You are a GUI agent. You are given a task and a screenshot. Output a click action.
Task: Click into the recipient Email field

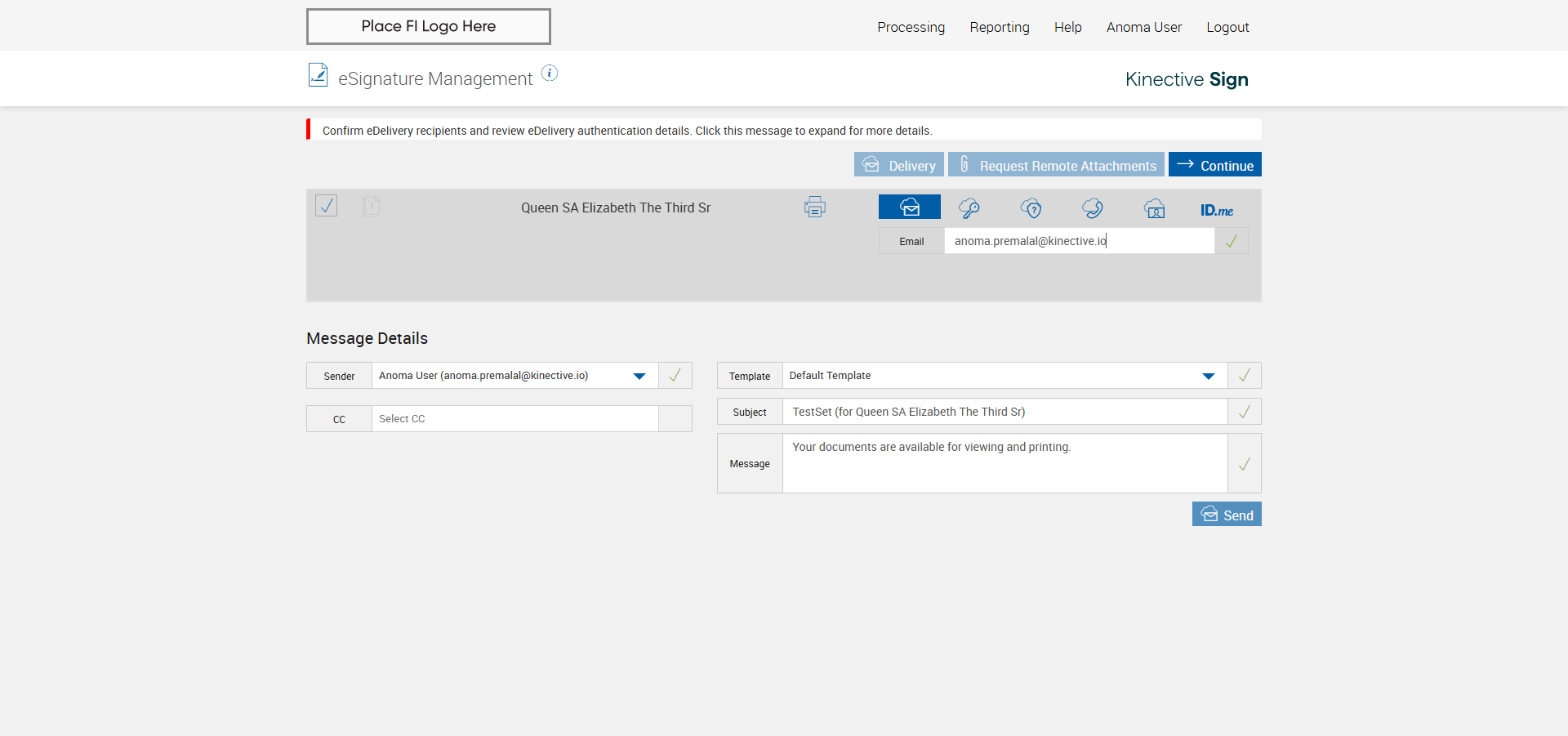(1078, 241)
